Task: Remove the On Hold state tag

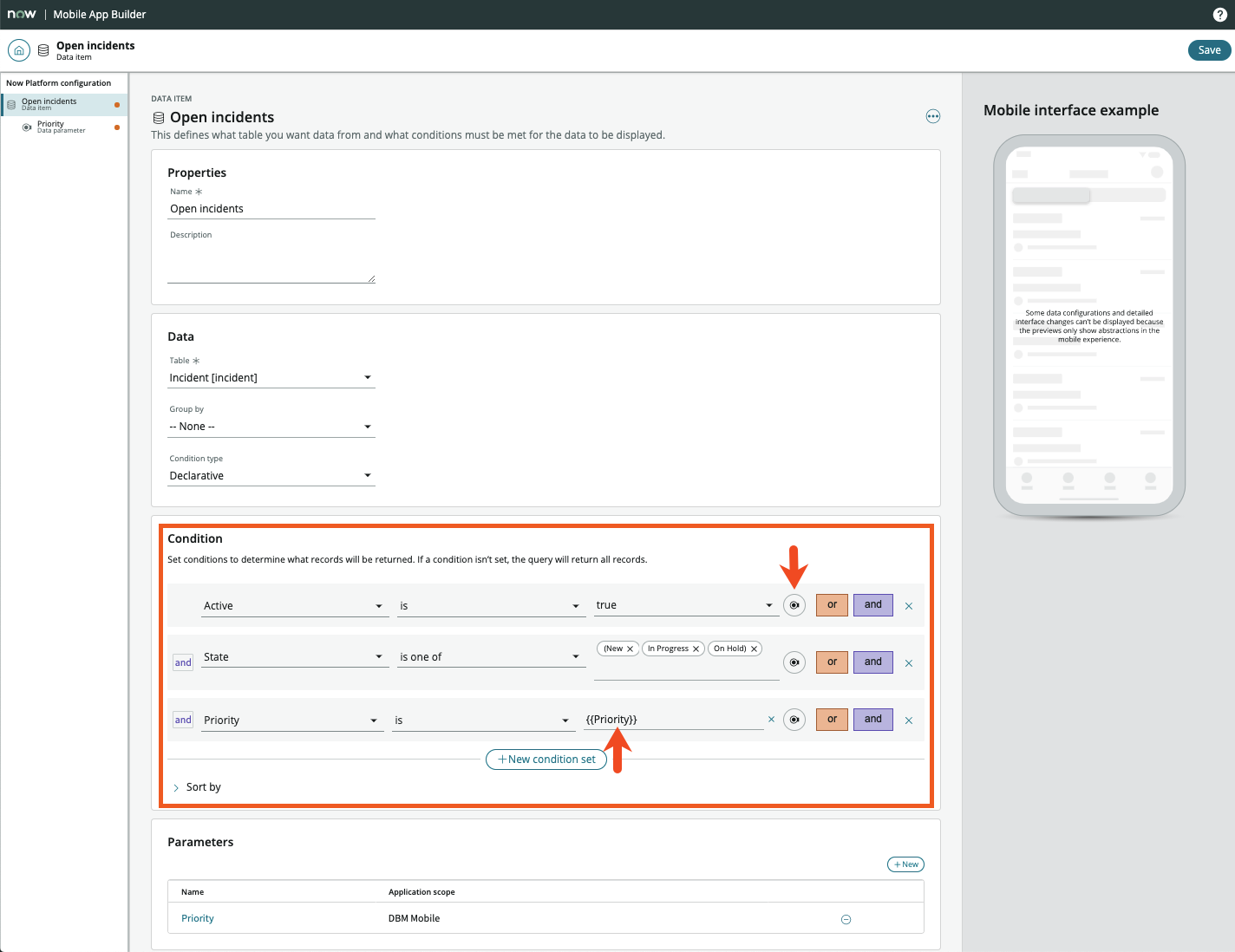Action: (754, 649)
